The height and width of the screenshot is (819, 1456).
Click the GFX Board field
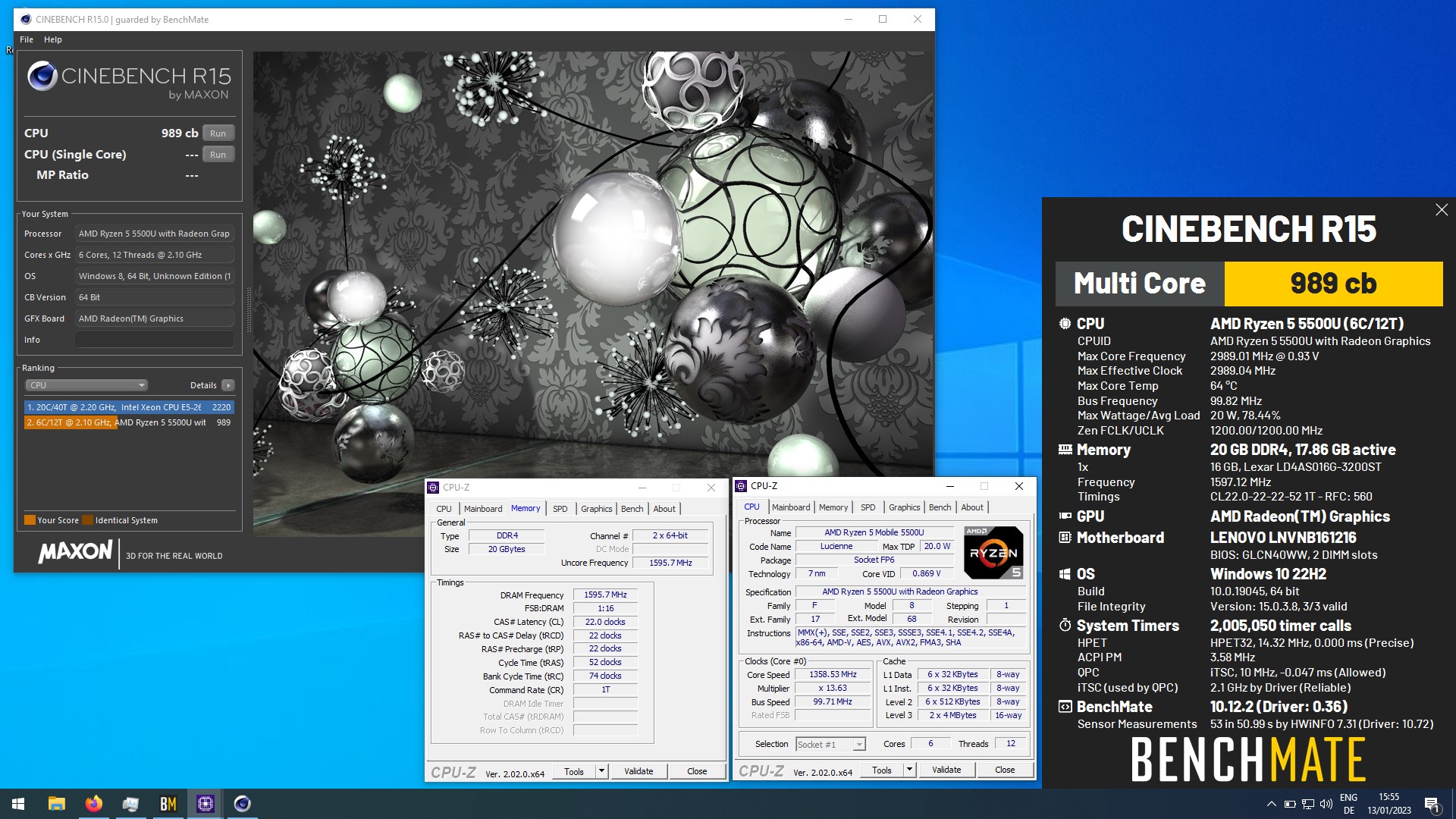[x=155, y=318]
